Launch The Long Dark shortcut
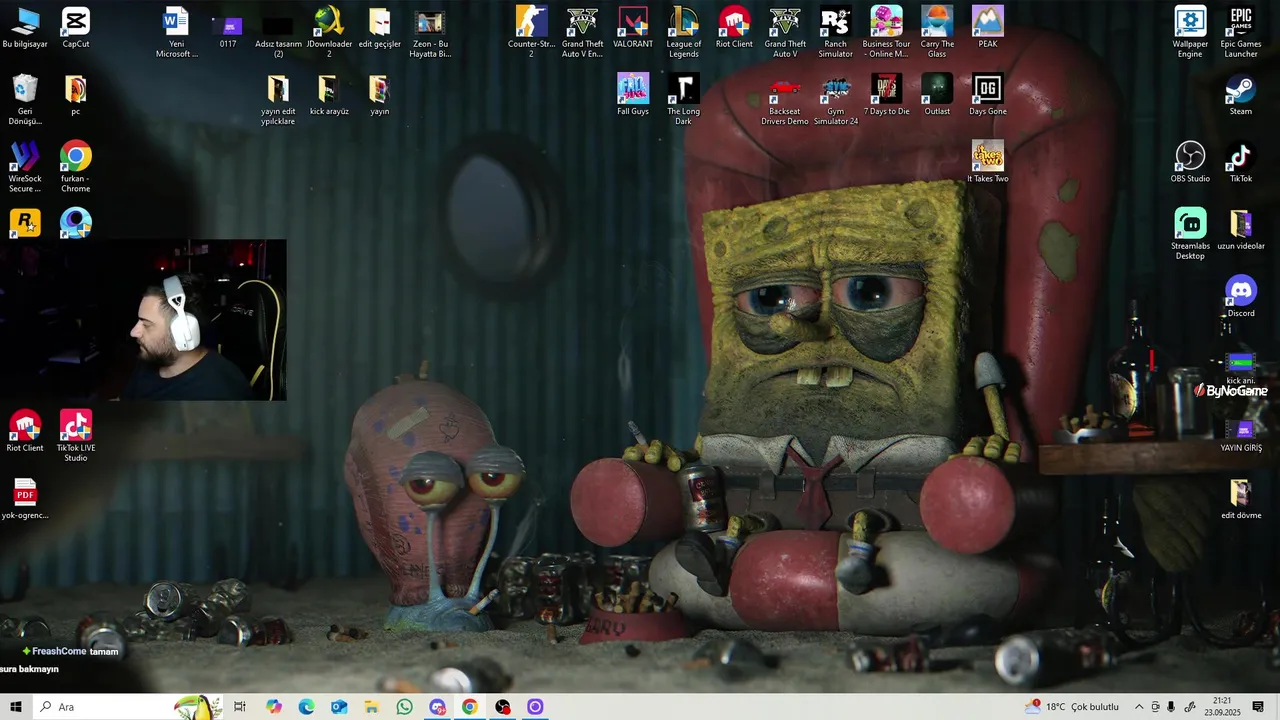 pos(684,99)
